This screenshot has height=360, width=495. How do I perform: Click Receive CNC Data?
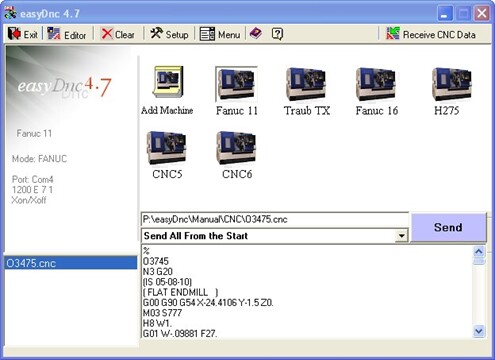pyautogui.click(x=431, y=34)
